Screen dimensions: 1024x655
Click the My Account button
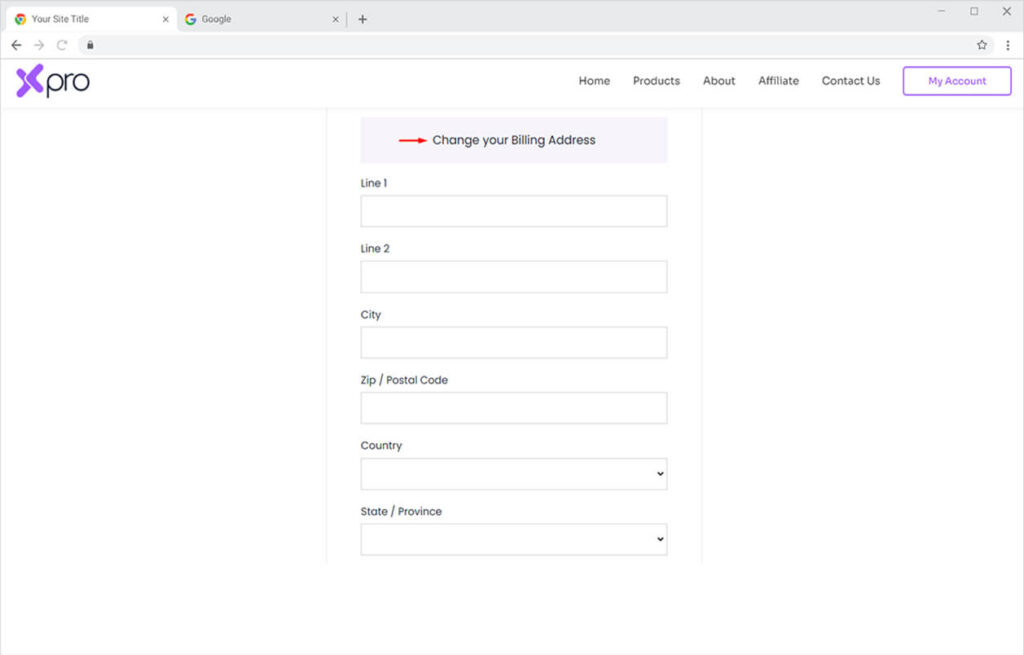coord(957,81)
